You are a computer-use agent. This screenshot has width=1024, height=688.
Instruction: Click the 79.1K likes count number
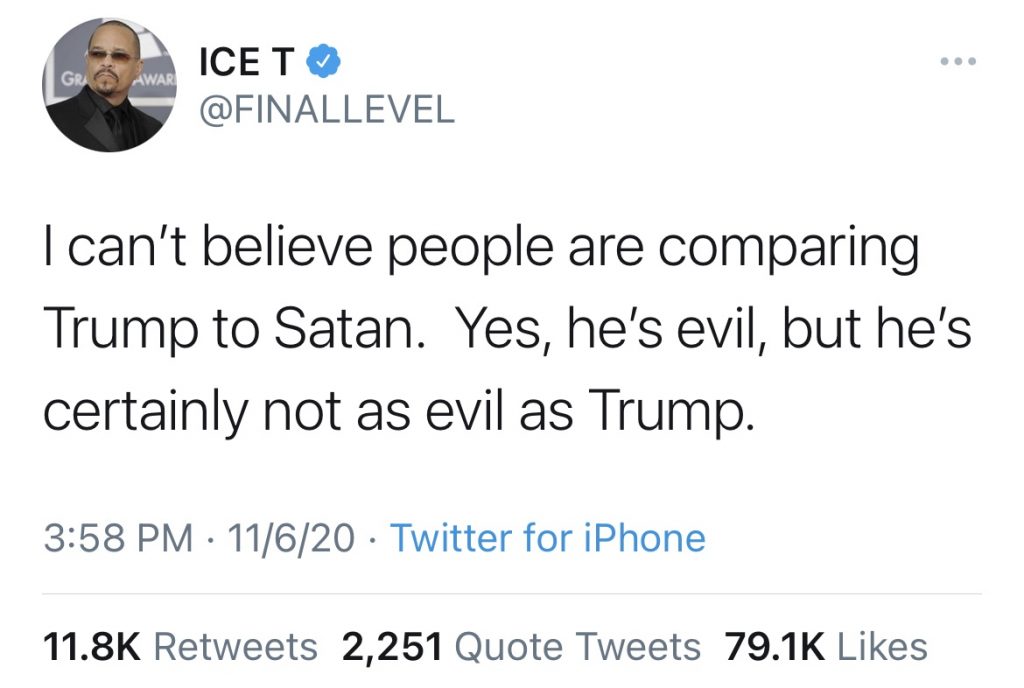point(774,648)
